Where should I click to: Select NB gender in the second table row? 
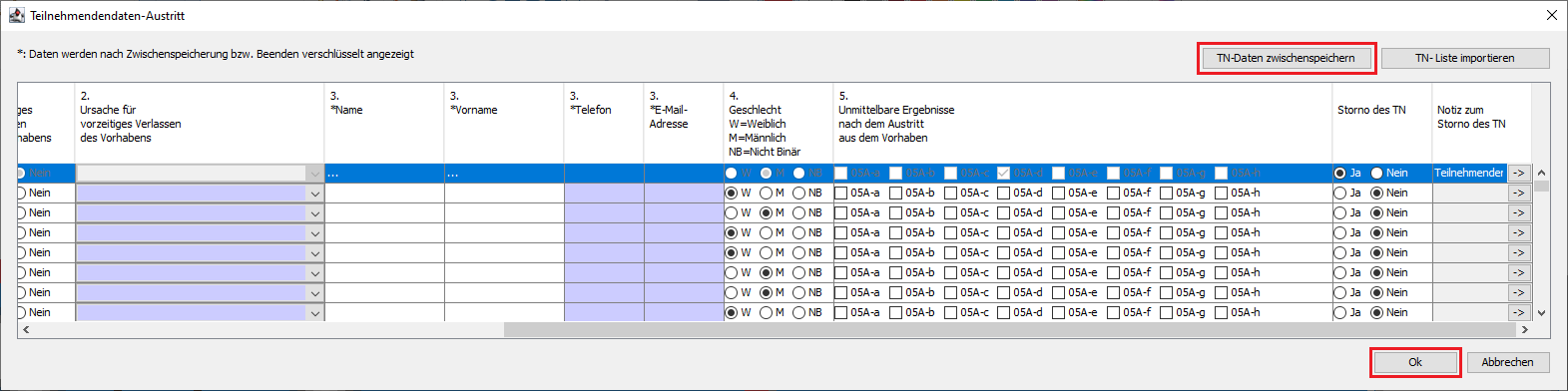pos(798,193)
